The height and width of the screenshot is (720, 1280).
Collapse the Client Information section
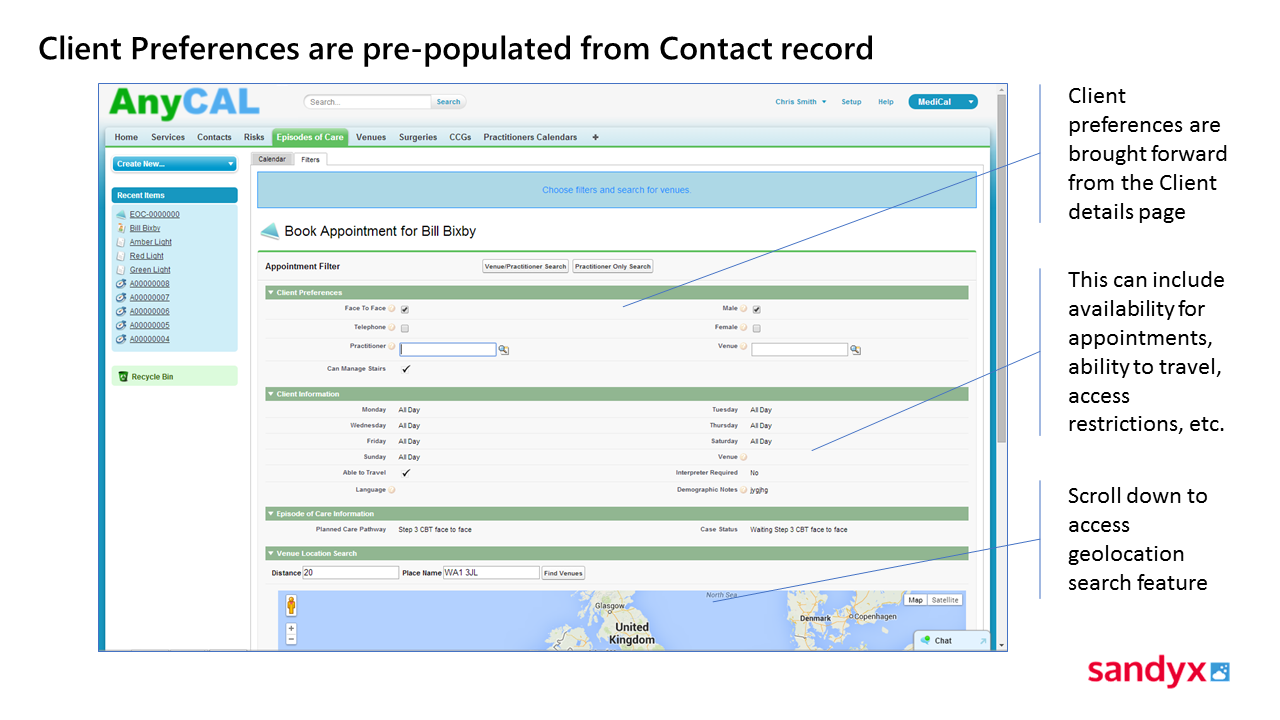[x=270, y=394]
